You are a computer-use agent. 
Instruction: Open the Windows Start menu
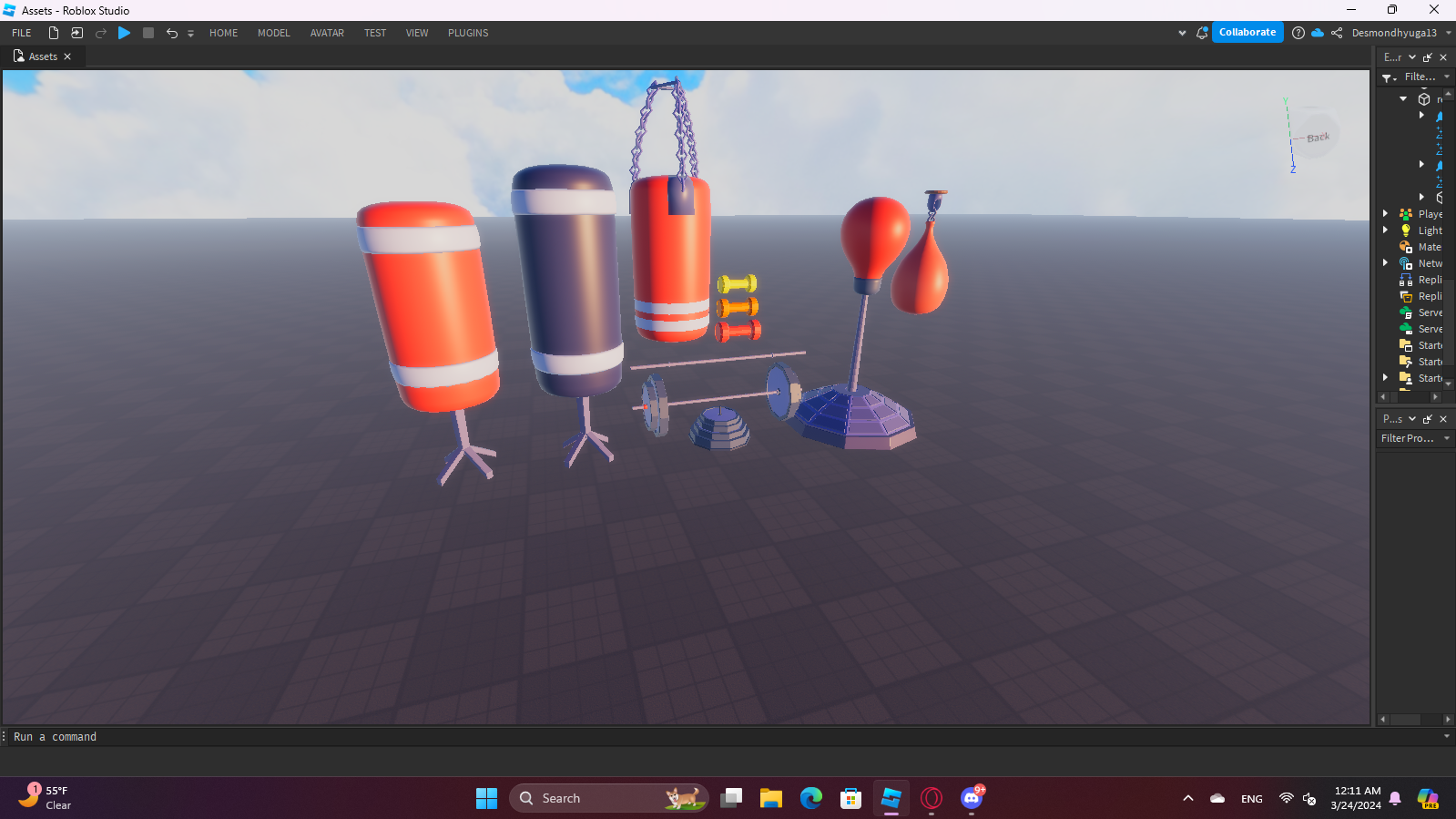click(487, 798)
